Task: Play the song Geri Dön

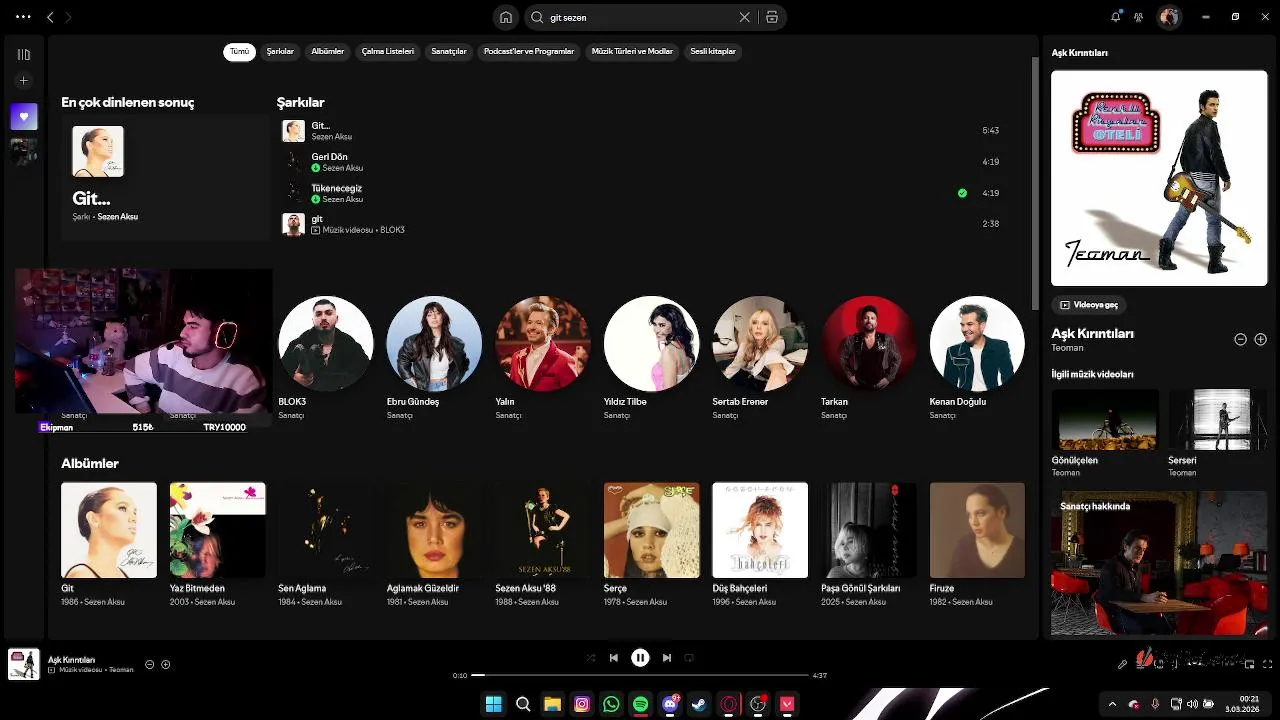Action: coord(640,162)
